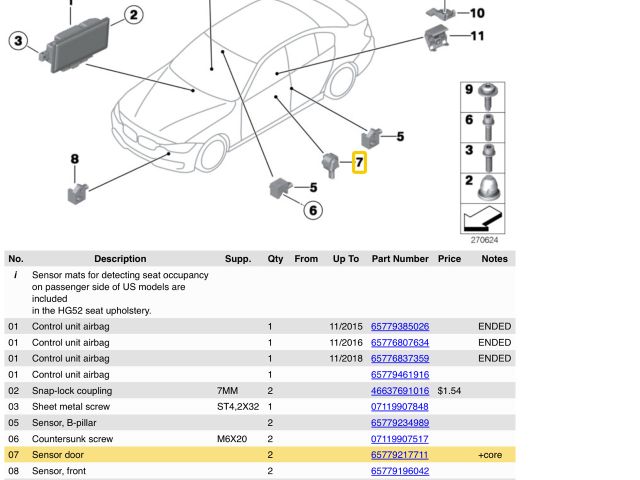Open the 65779196042 front sensor link
Viewport: 640px width, 480px height.
click(x=399, y=471)
